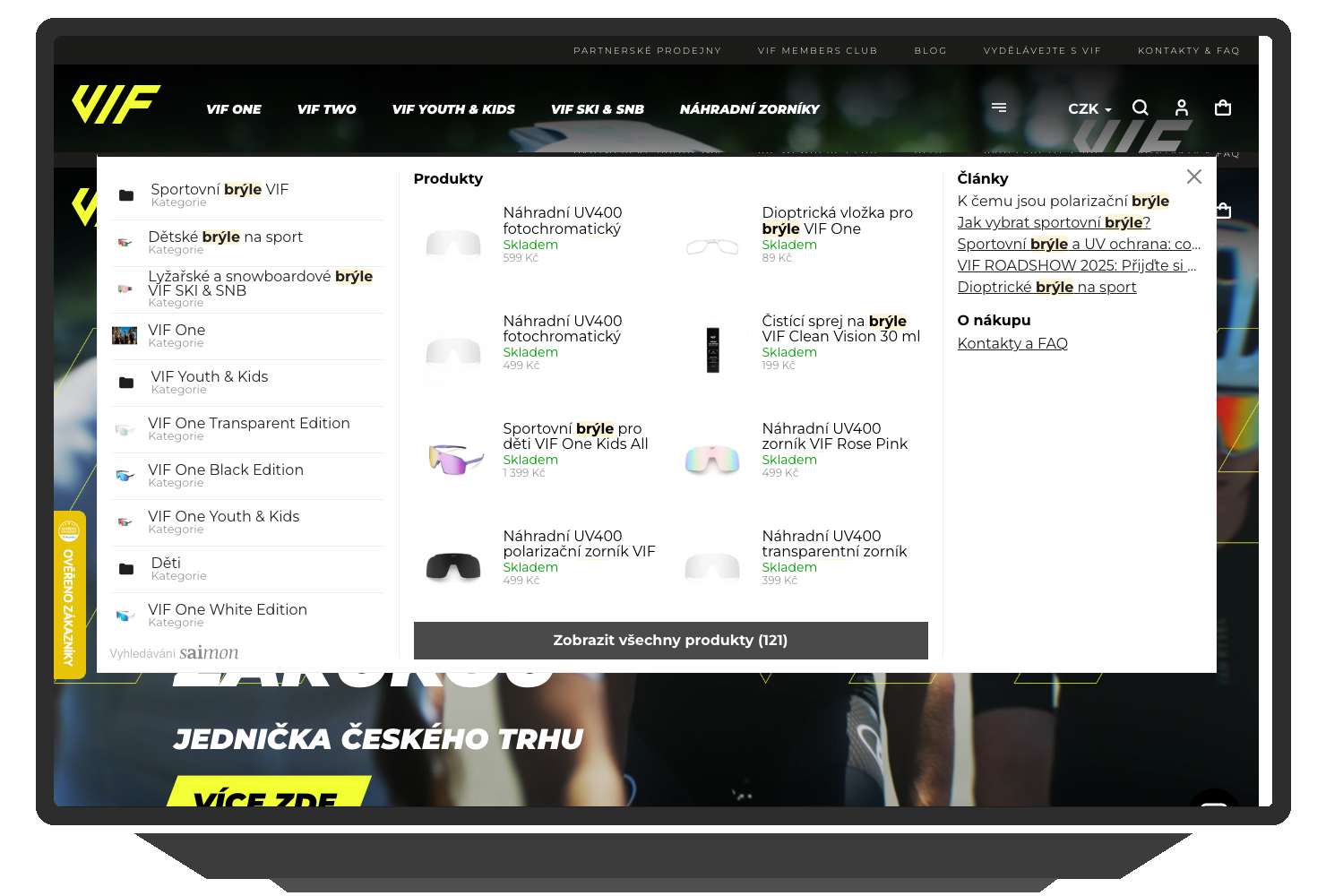
Task: Open VIF SKI & SNB navigation item
Action: [x=597, y=109]
